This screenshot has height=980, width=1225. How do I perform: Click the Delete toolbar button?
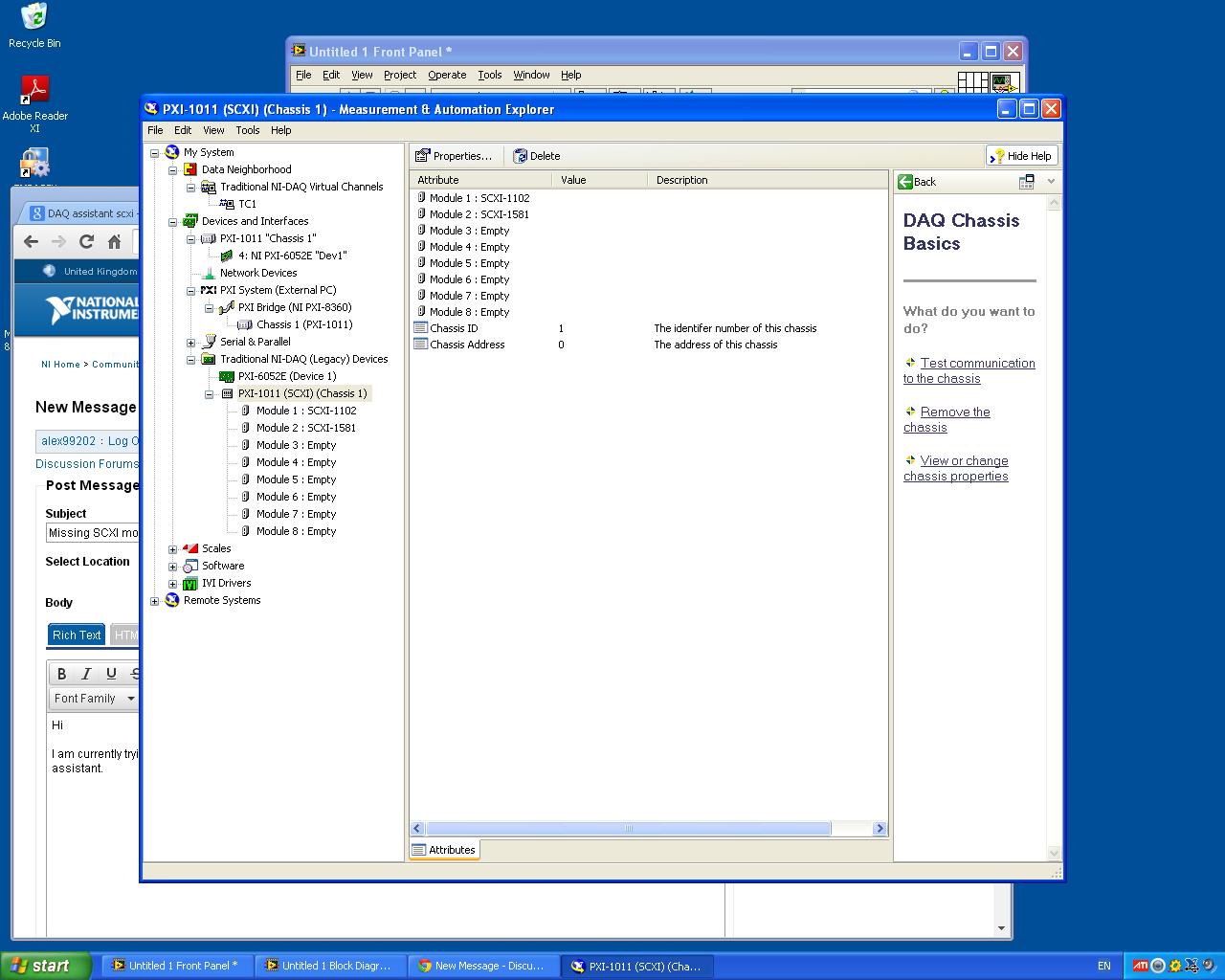[537, 156]
